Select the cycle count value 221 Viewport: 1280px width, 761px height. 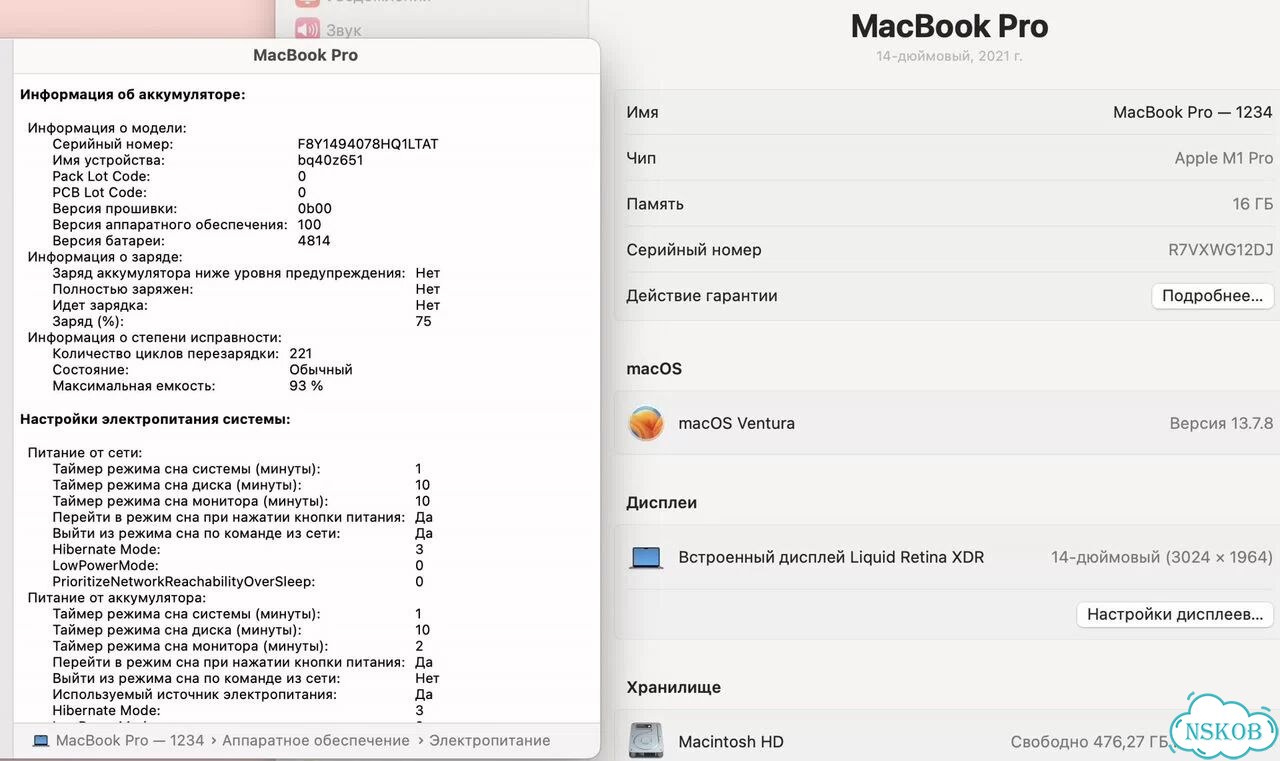pyautogui.click(x=300, y=354)
